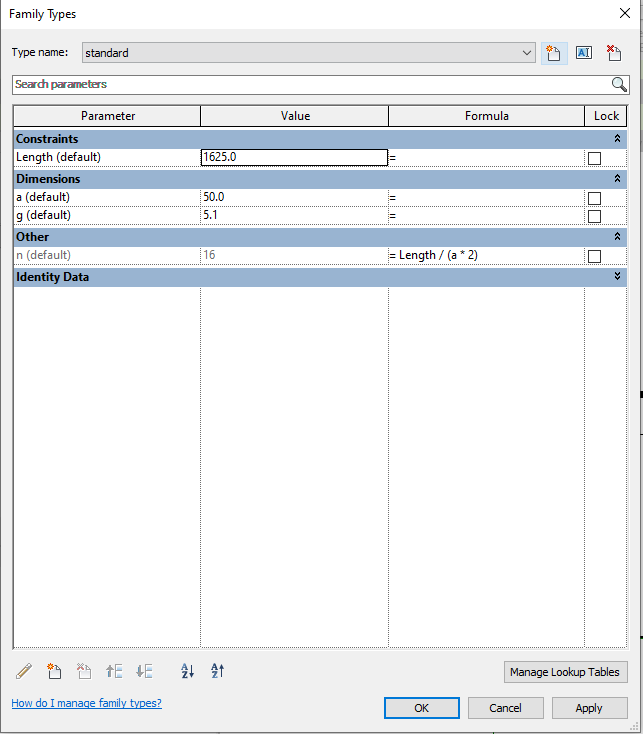Image resolution: width=643 pixels, height=734 pixels.
Task: Click the Rename Type icon
Action: (x=584, y=53)
